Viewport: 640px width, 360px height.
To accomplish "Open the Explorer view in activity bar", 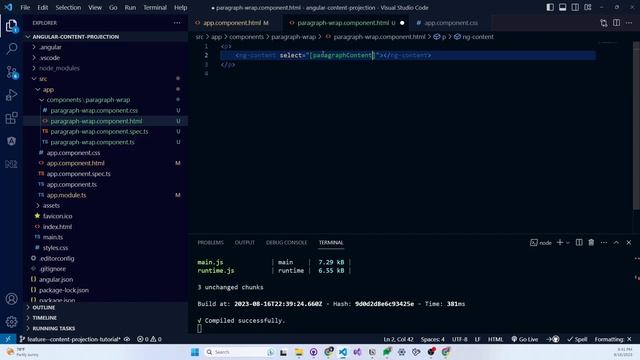I will 11,26.
